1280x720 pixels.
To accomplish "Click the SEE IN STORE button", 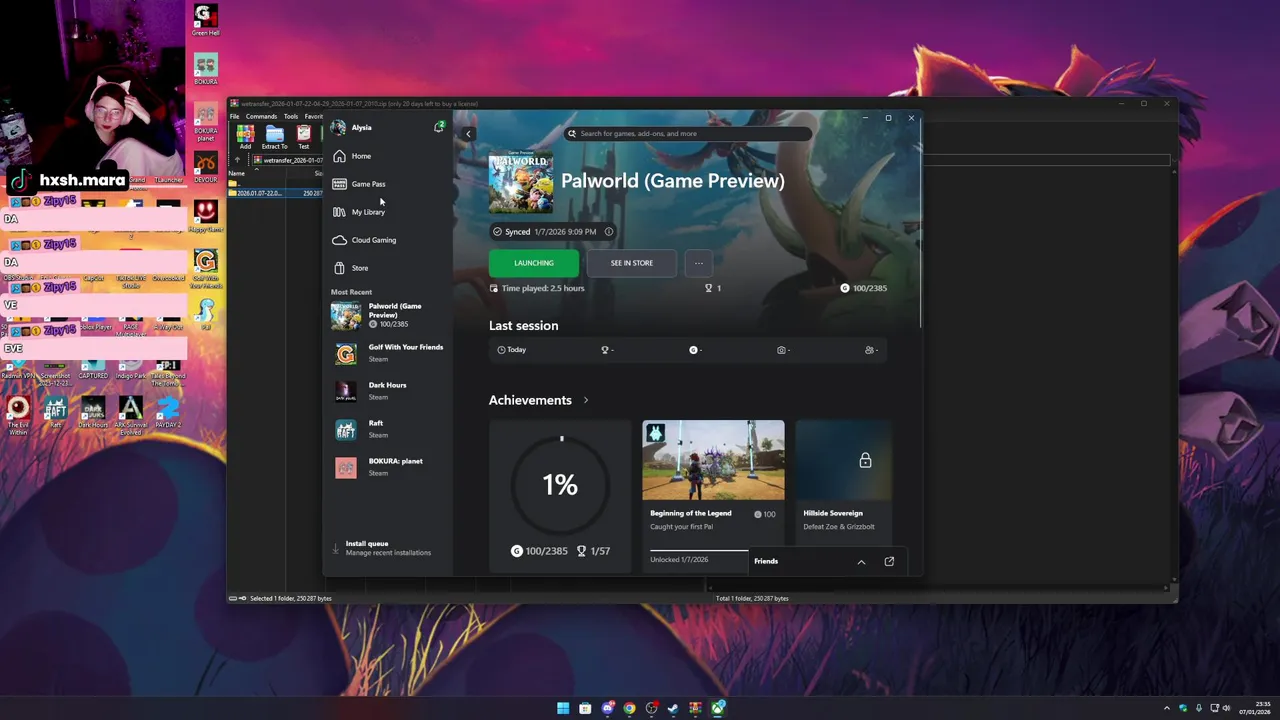I will [631, 263].
